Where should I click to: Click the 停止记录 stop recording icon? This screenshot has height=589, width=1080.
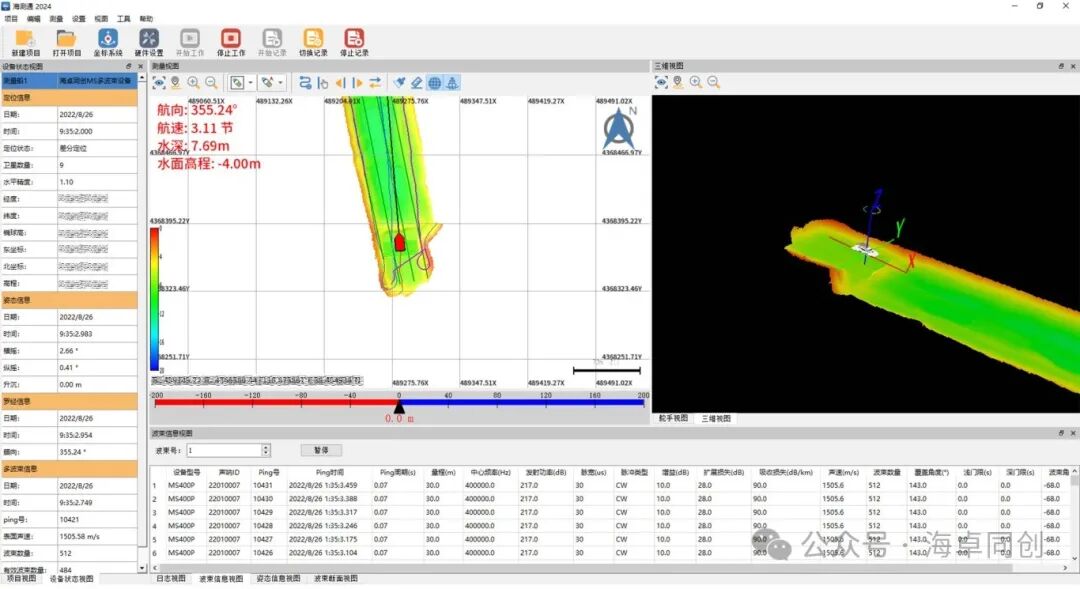[x=354, y=41]
